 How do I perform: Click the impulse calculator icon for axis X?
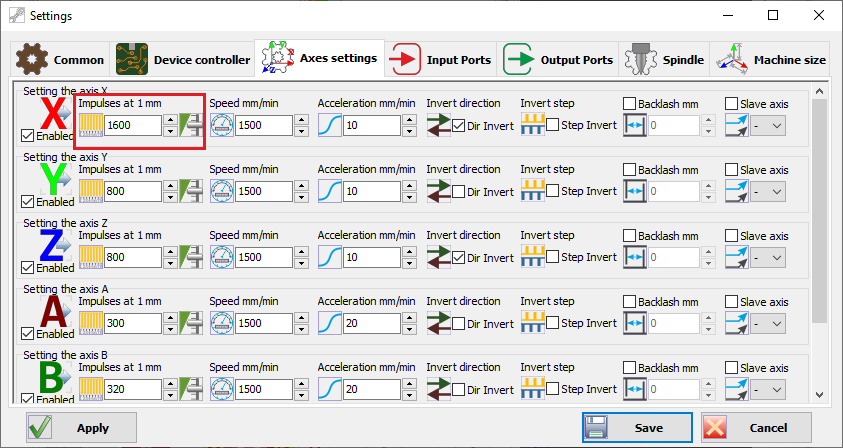[x=190, y=125]
